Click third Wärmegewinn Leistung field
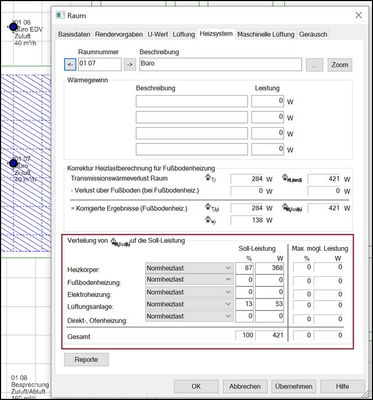373x400 pixels. coord(268,133)
